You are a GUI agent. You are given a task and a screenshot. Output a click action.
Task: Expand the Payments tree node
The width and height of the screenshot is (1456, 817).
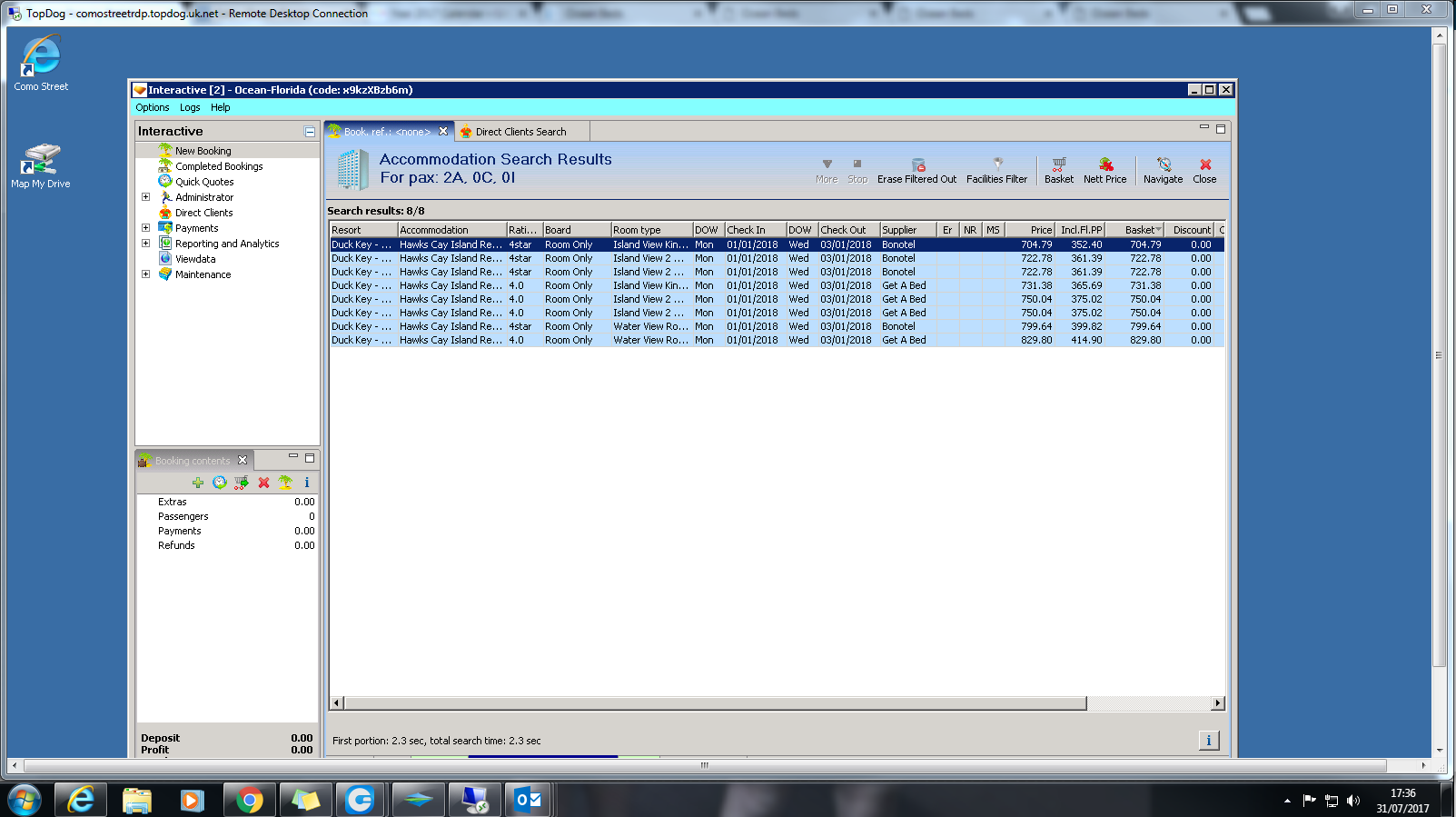pyautogui.click(x=145, y=228)
